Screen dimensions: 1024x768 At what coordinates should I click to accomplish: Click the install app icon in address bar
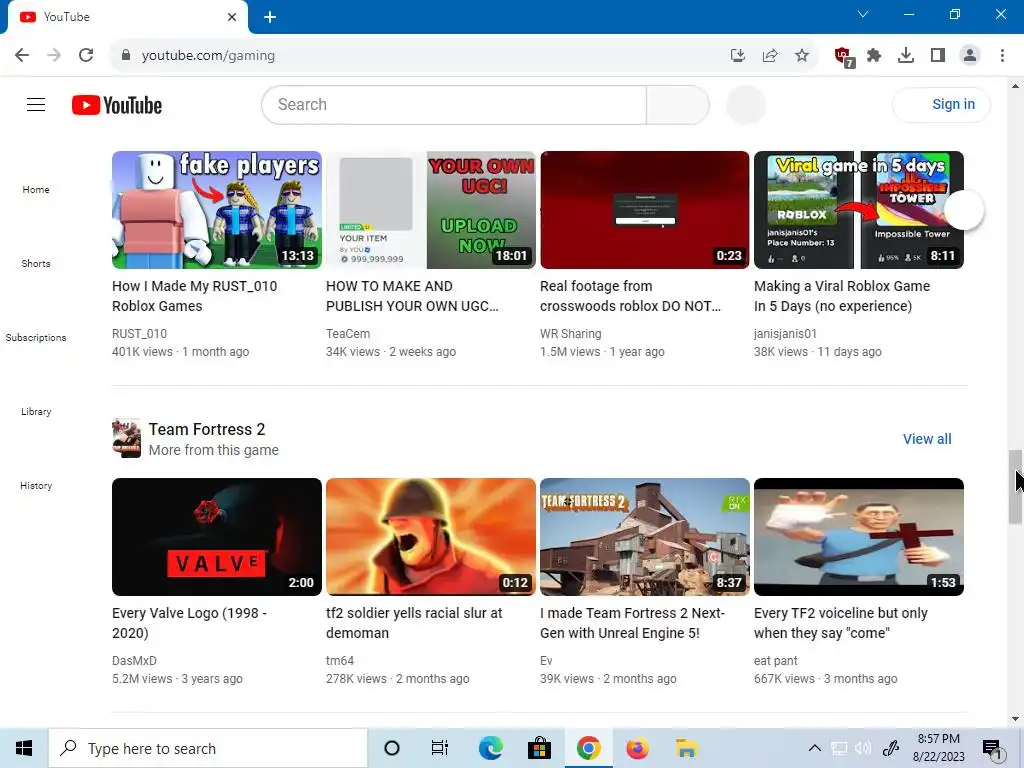click(x=738, y=56)
